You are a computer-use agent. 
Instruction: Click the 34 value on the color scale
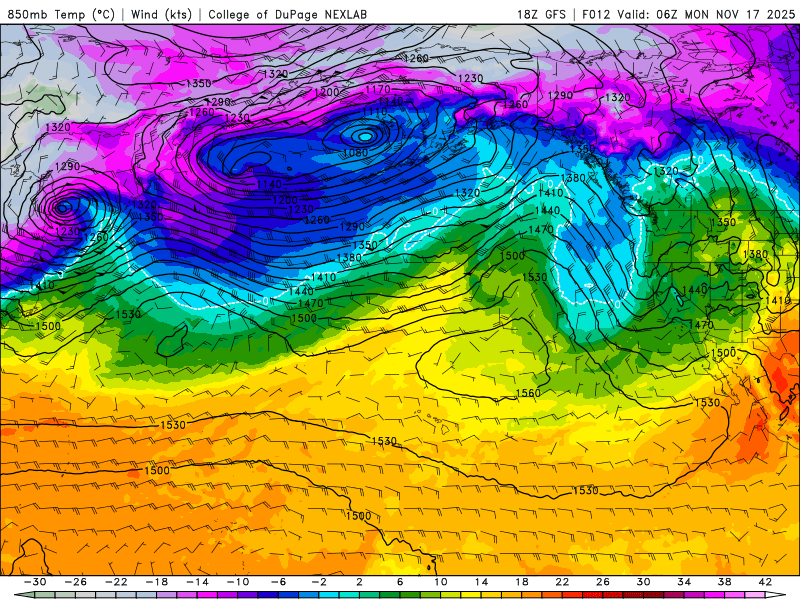[684, 582]
